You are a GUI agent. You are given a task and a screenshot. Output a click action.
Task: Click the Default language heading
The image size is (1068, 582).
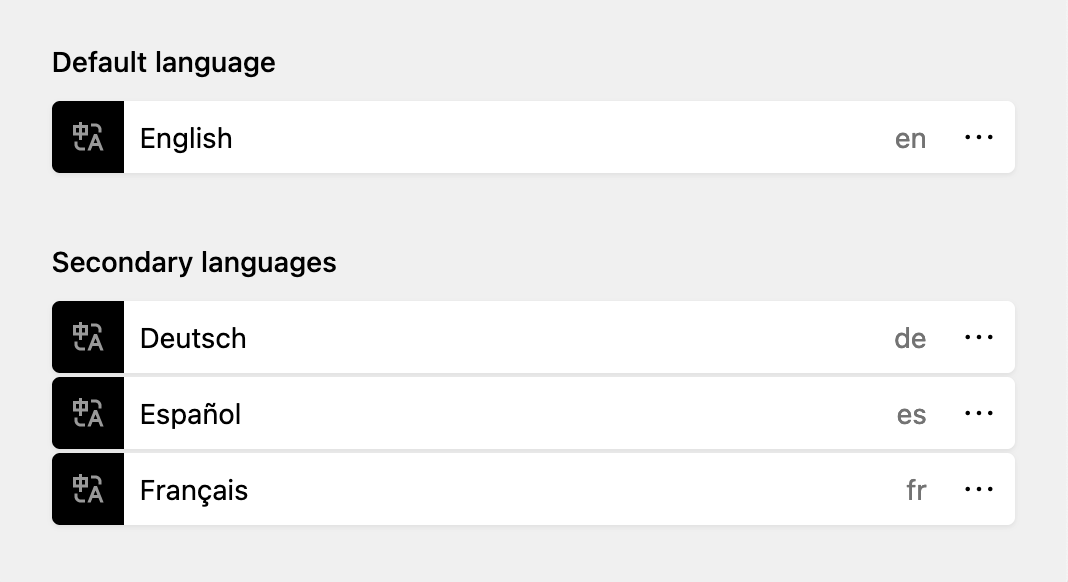[x=163, y=63]
